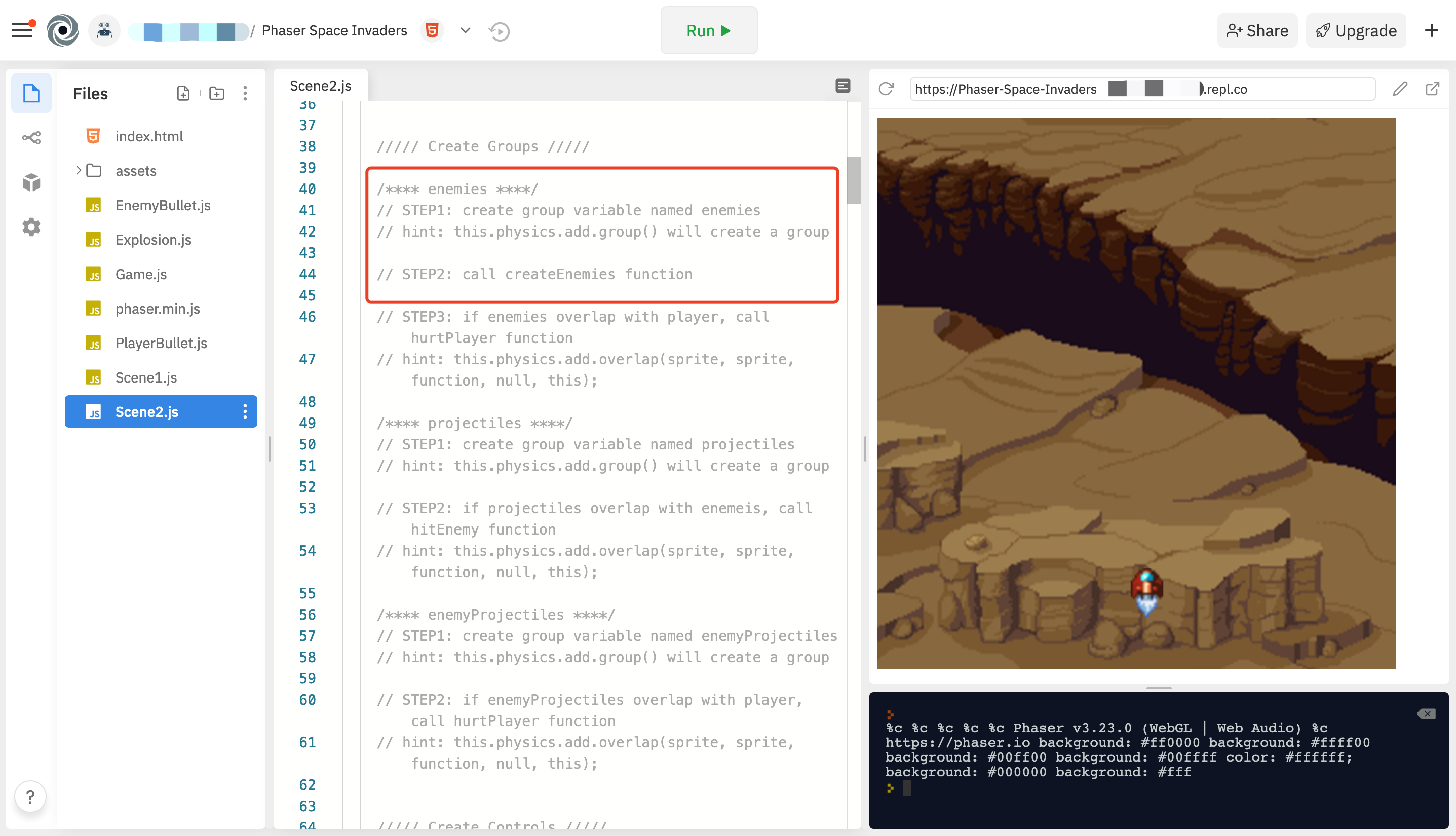The image size is (1456, 836).
Task: Open preview in new tab icon
Action: click(x=1432, y=89)
